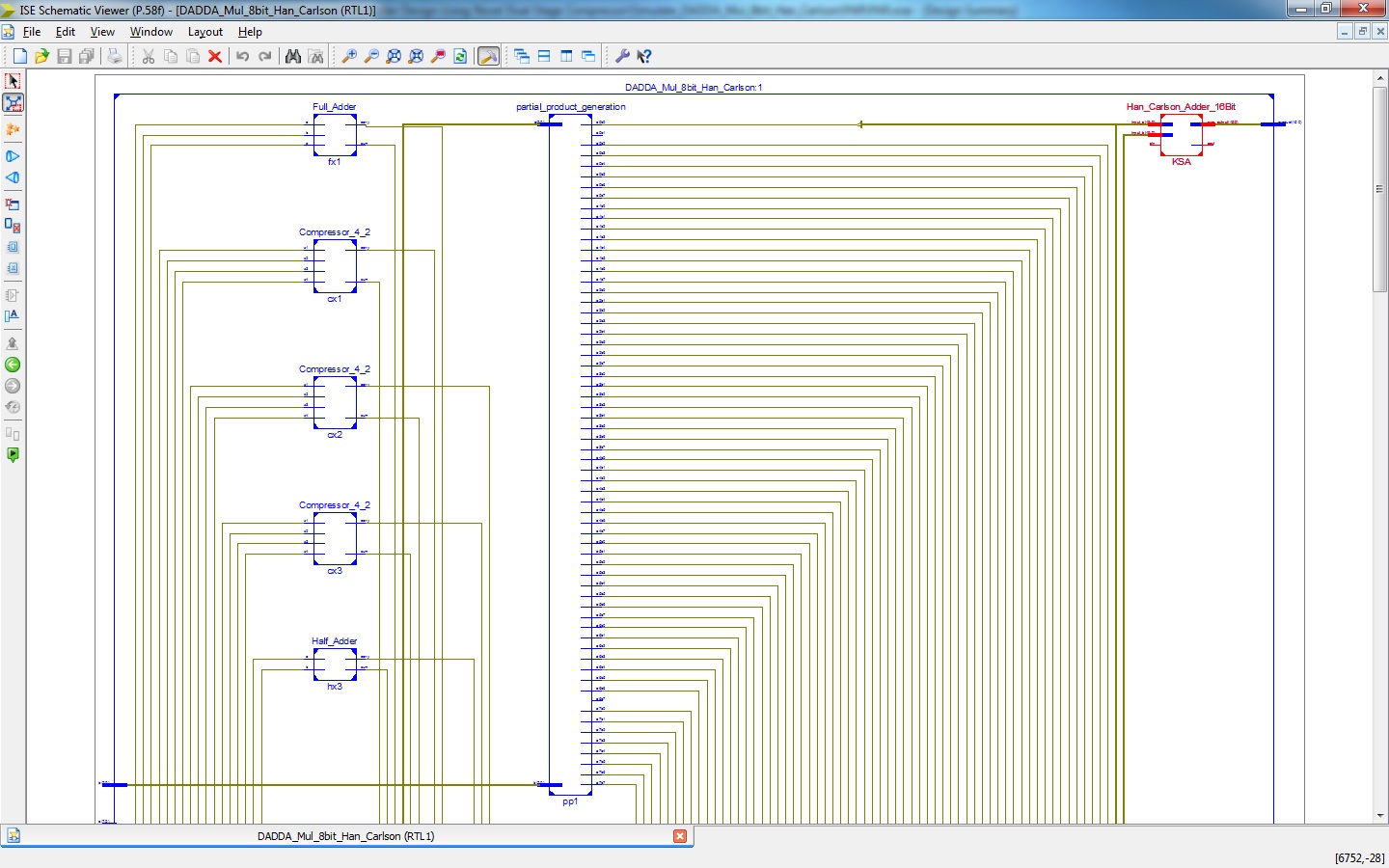
Task: Click the Cut scissors icon
Action: pyautogui.click(x=149, y=56)
